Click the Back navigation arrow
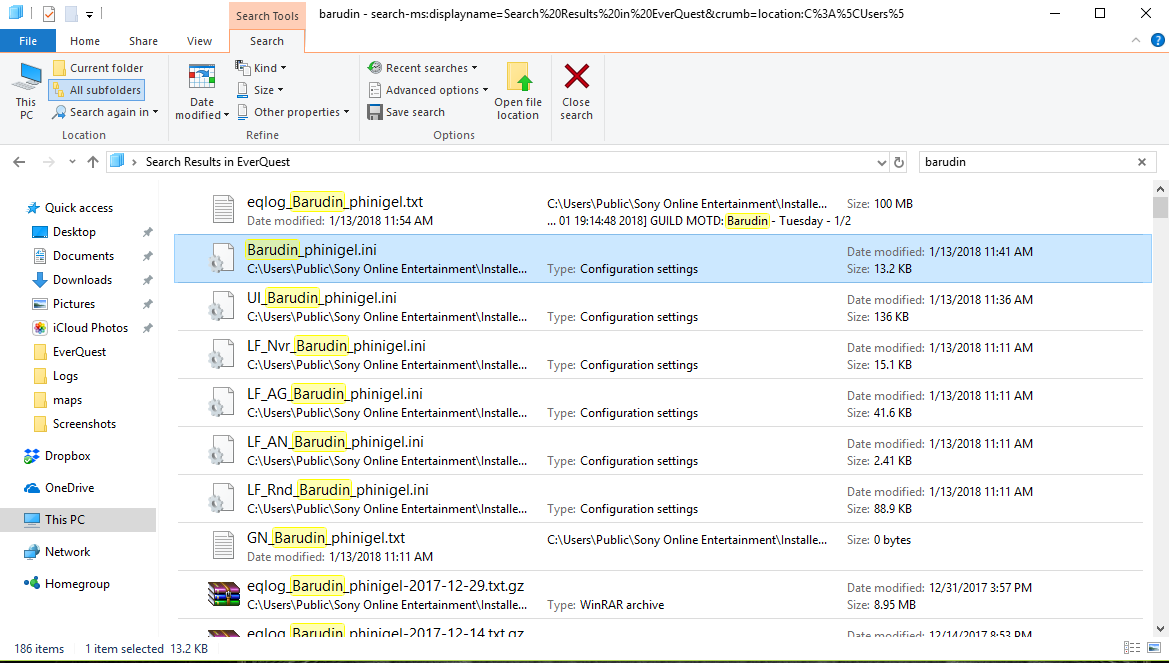 tap(19, 162)
